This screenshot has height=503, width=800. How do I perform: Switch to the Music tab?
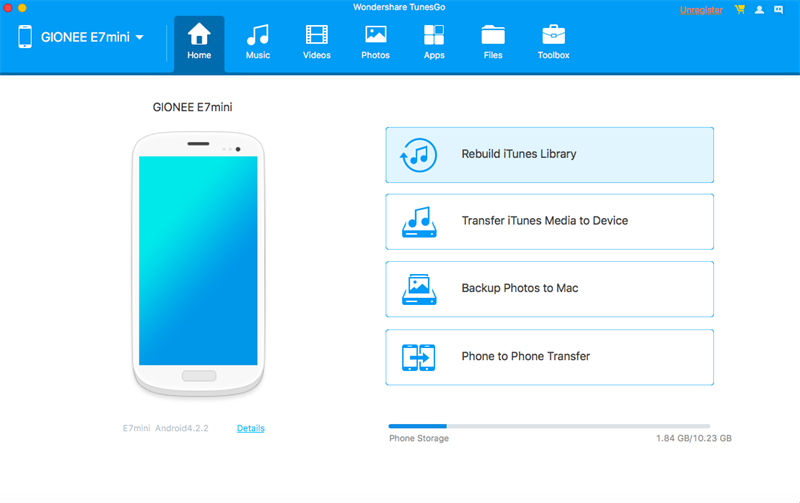pyautogui.click(x=258, y=43)
